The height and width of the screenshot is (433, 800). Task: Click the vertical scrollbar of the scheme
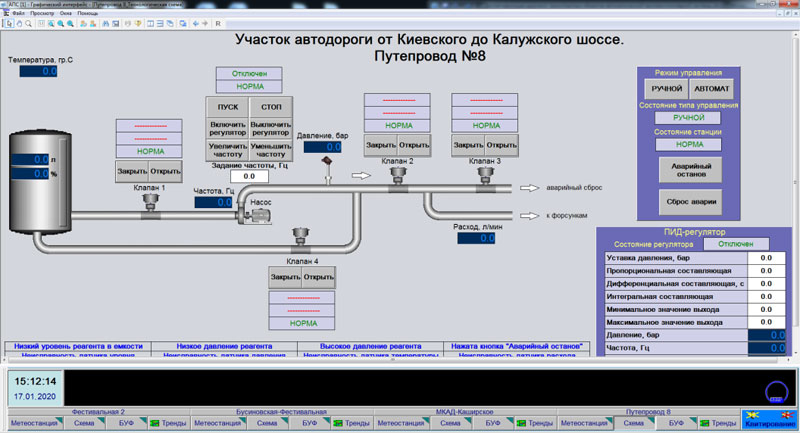click(796, 194)
